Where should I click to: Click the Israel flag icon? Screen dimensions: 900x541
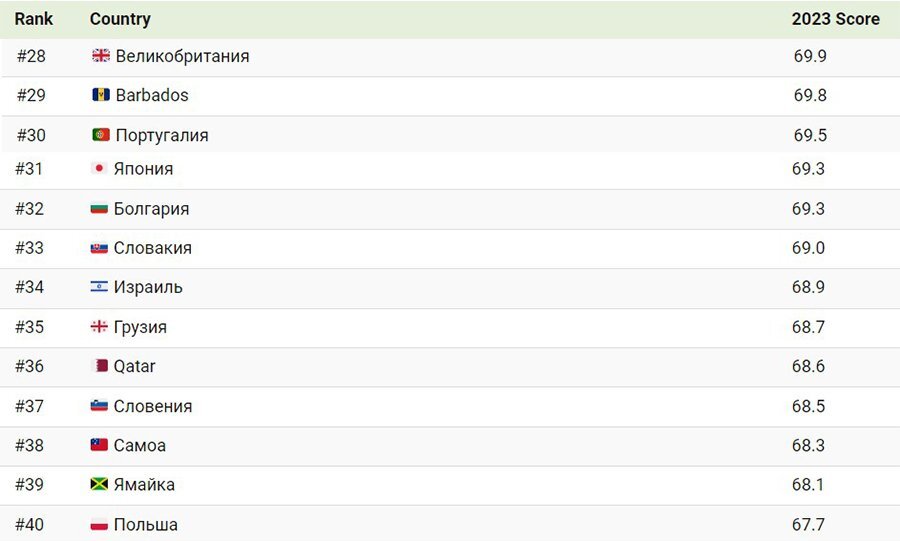[99, 287]
